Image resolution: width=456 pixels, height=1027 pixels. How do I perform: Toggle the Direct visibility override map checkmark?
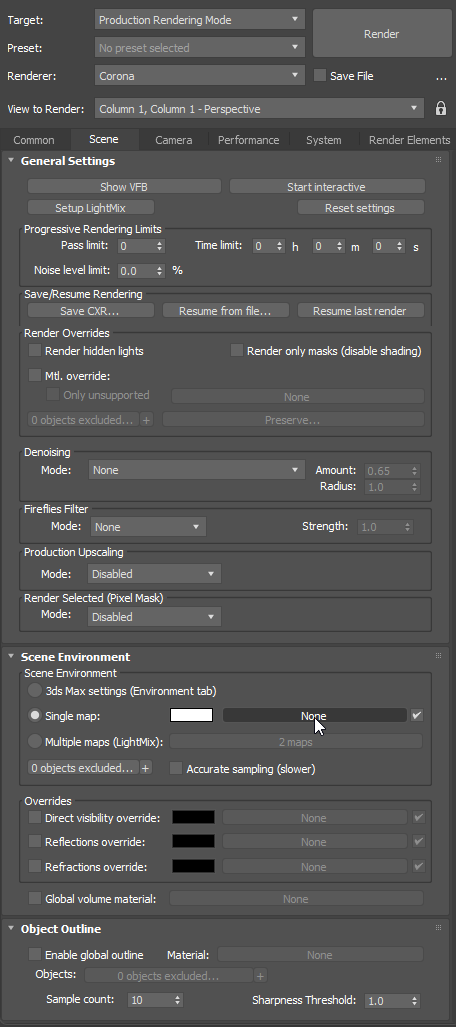pyautogui.click(x=418, y=817)
